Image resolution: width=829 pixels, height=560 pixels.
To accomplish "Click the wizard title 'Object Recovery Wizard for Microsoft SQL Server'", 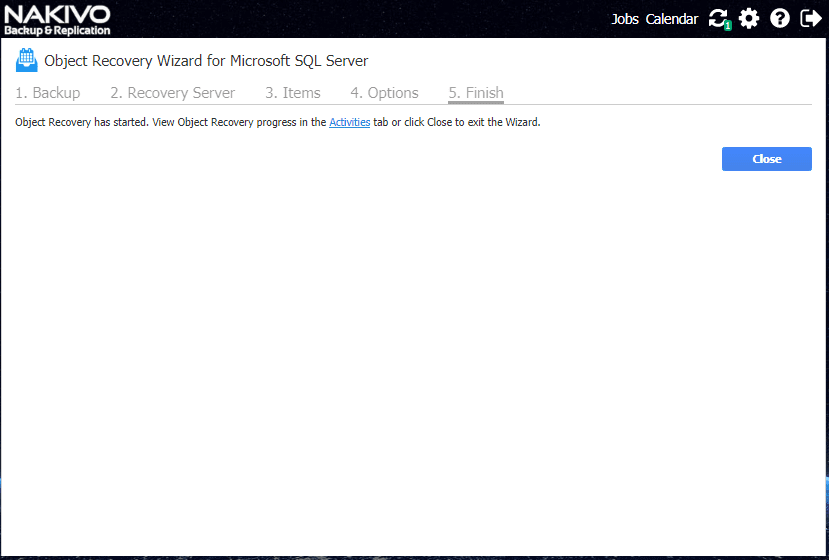I will tap(206, 61).
